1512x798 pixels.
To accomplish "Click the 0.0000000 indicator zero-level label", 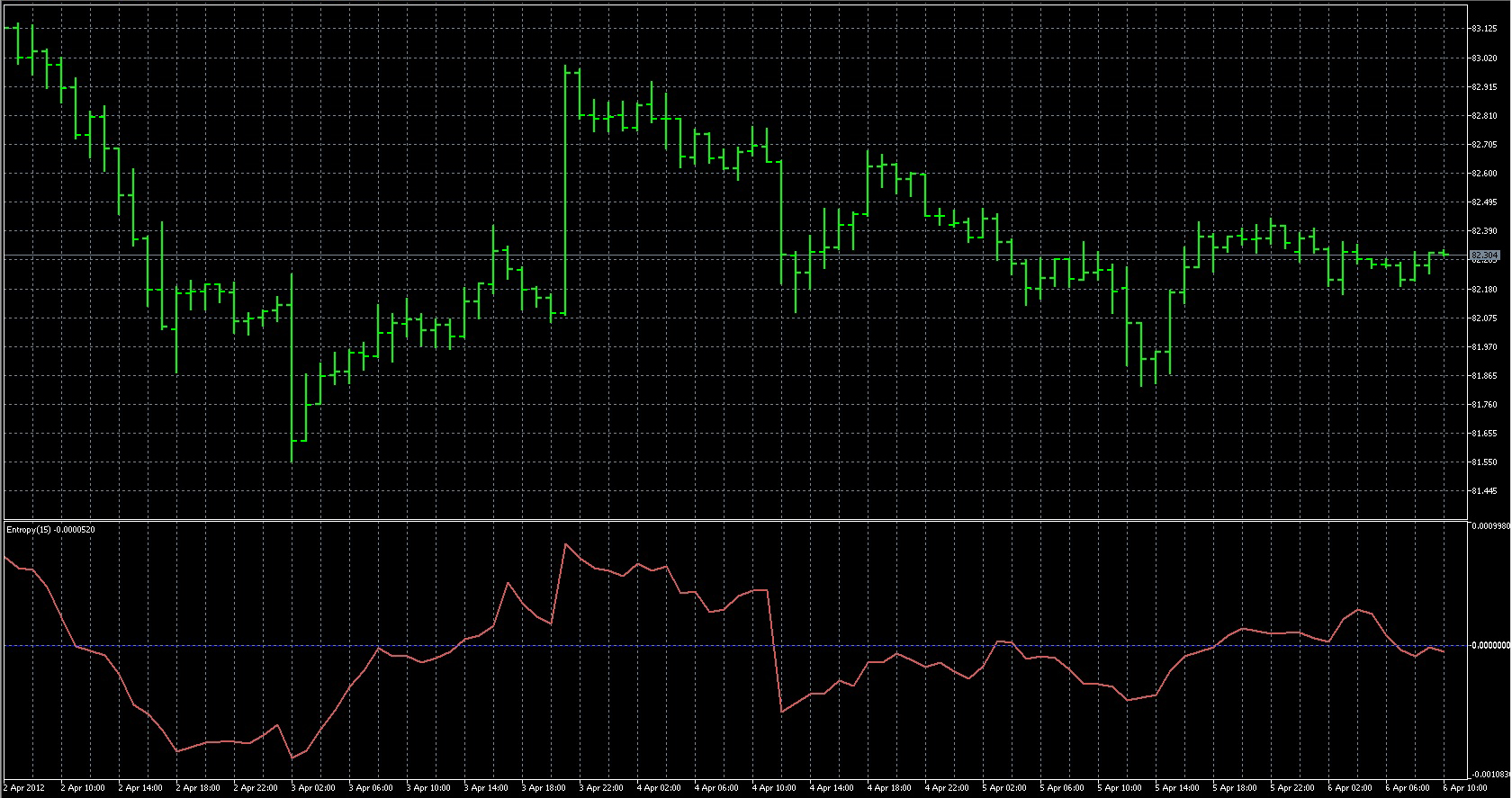I will click(1490, 645).
